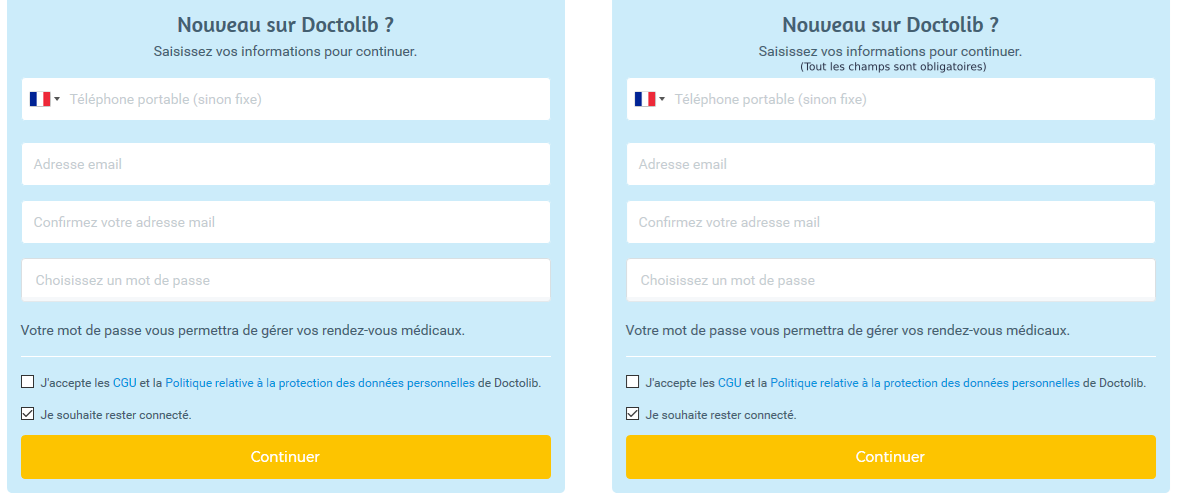
Task: Click the French flag icon in left form
Action: click(40, 99)
